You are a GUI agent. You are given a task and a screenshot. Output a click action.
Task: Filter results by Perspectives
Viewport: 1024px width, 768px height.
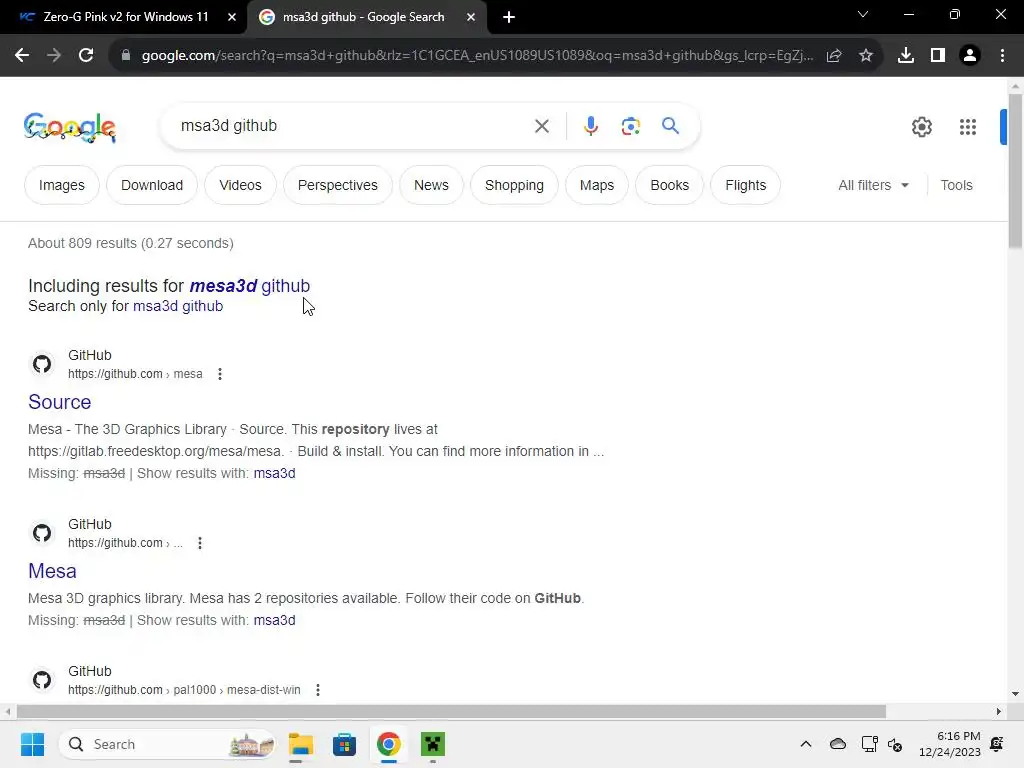[338, 185]
